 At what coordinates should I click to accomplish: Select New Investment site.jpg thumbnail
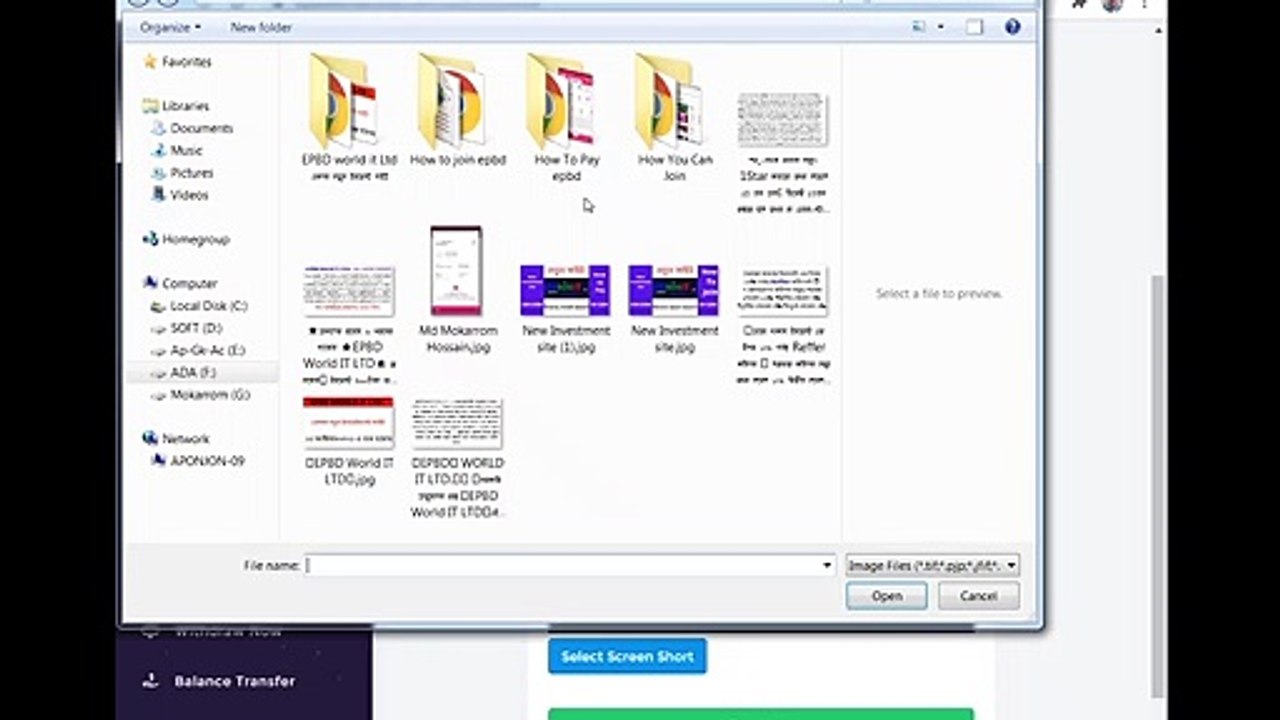tap(673, 309)
